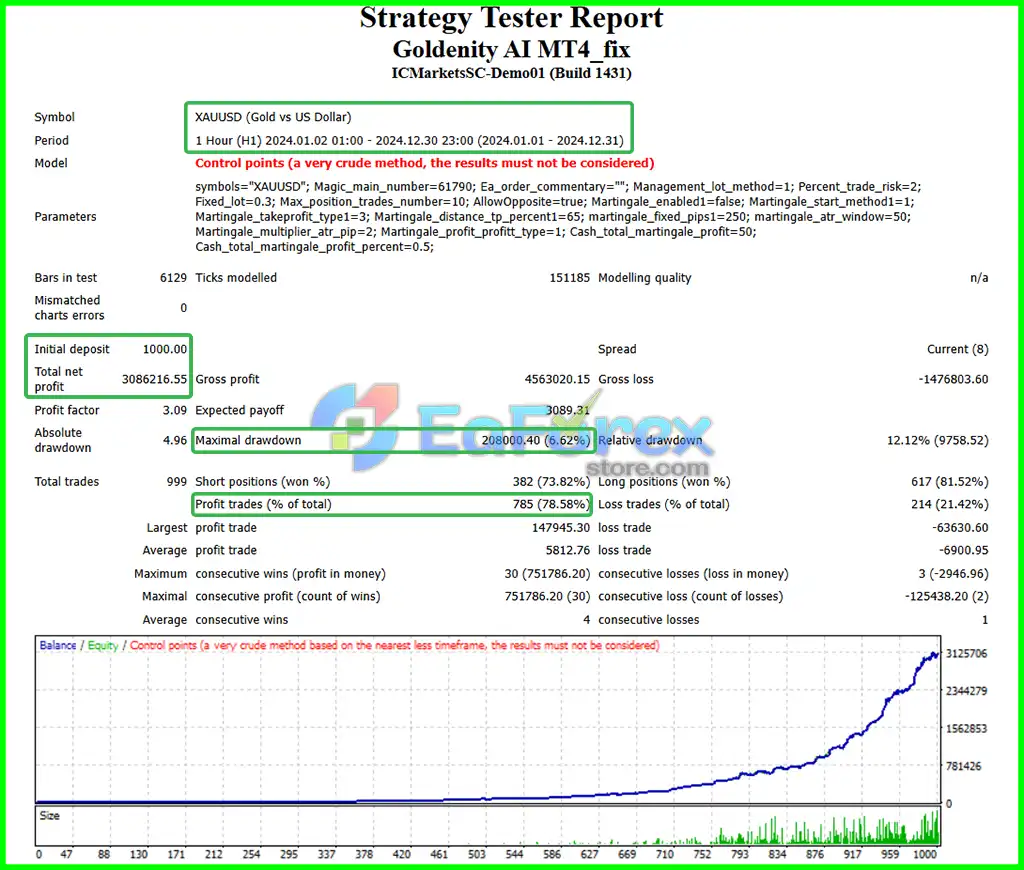Select the "Goldenity AI MT4_fix" heading
Image resolution: width=1024 pixels, height=870 pixels.
(511, 50)
